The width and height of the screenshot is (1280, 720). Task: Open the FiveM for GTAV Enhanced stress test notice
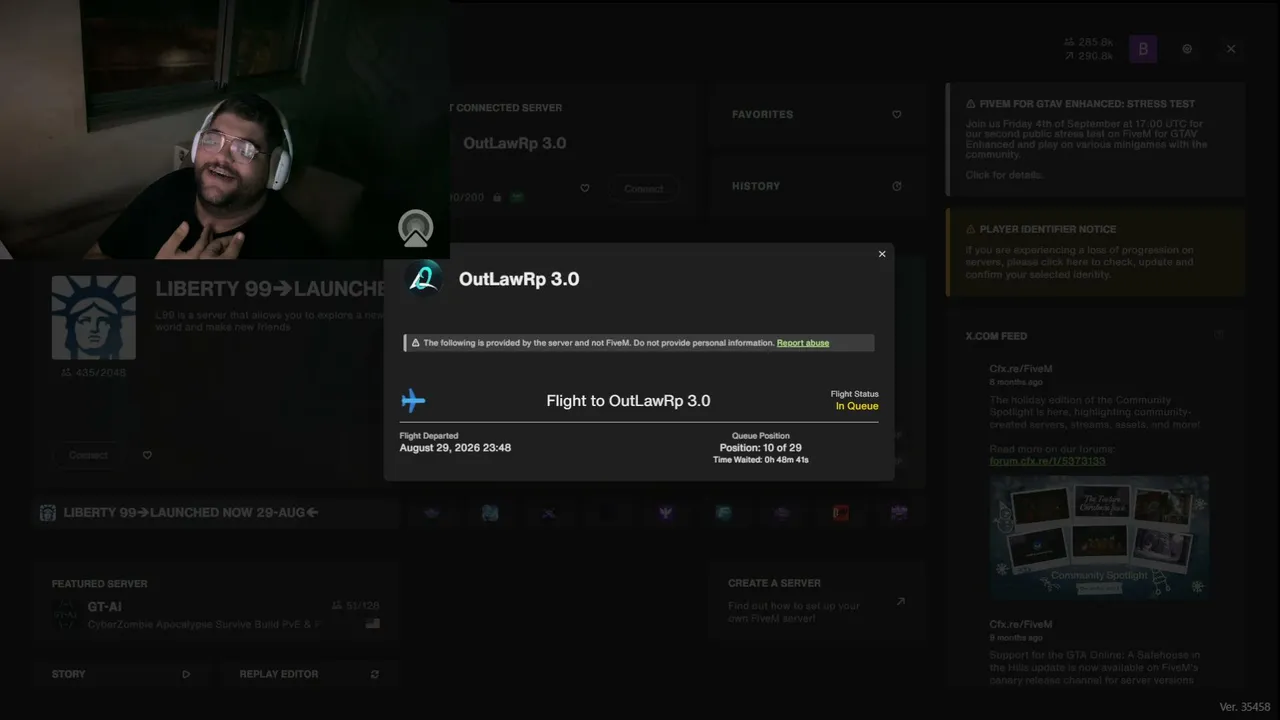[1096, 139]
